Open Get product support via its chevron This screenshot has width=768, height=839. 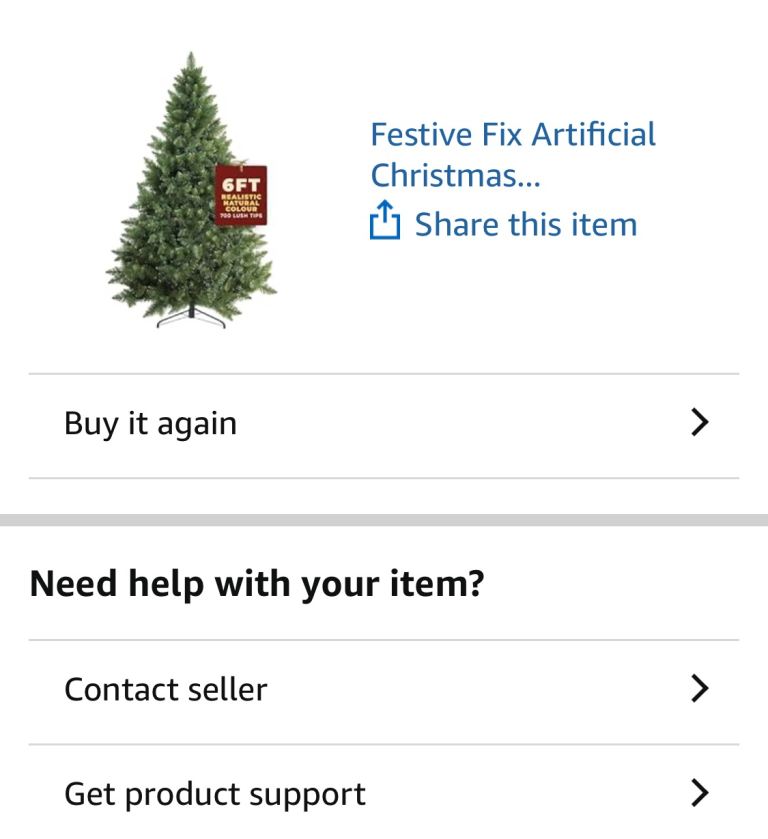[x=700, y=794]
